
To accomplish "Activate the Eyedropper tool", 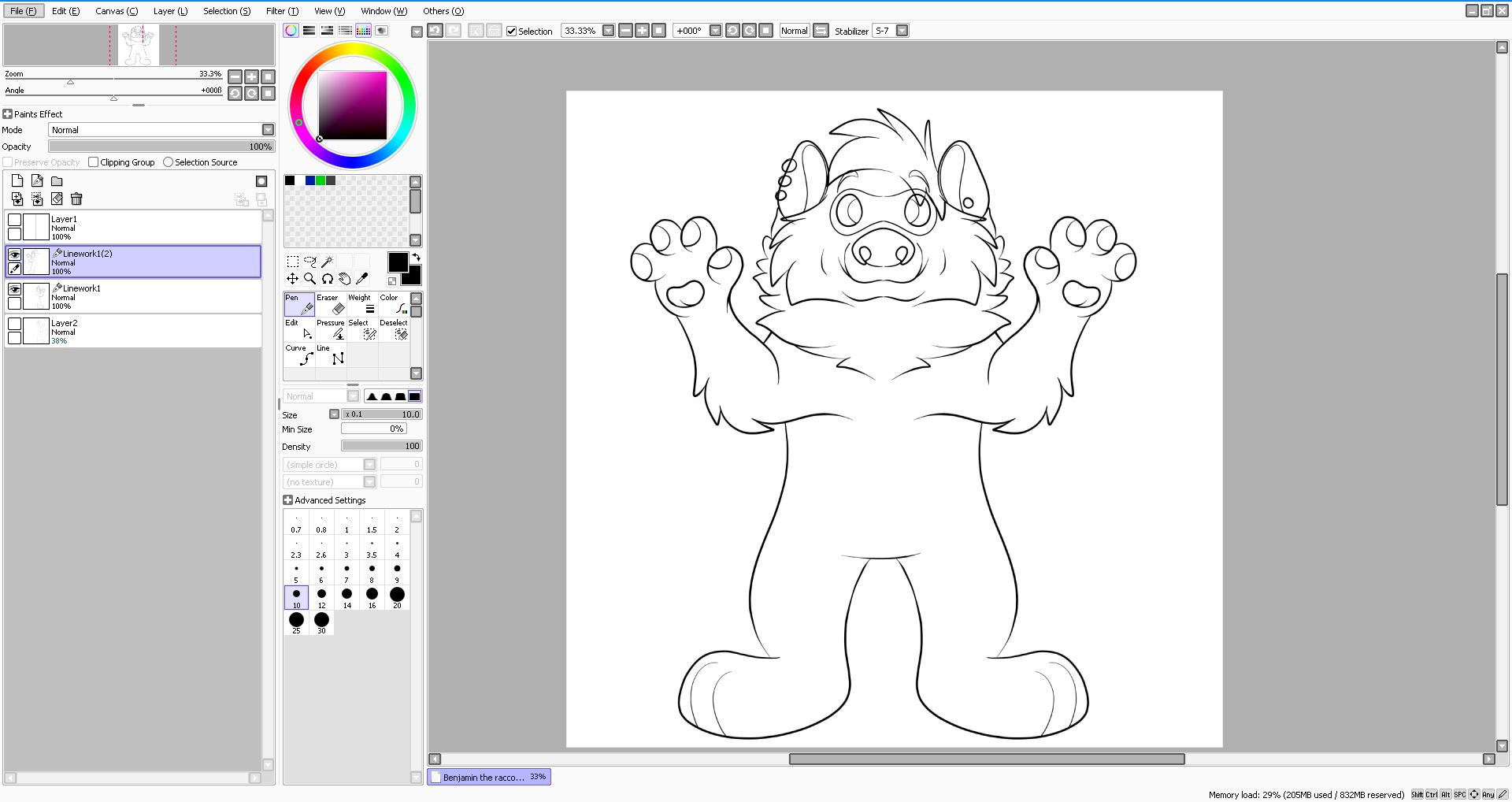I will click(362, 279).
